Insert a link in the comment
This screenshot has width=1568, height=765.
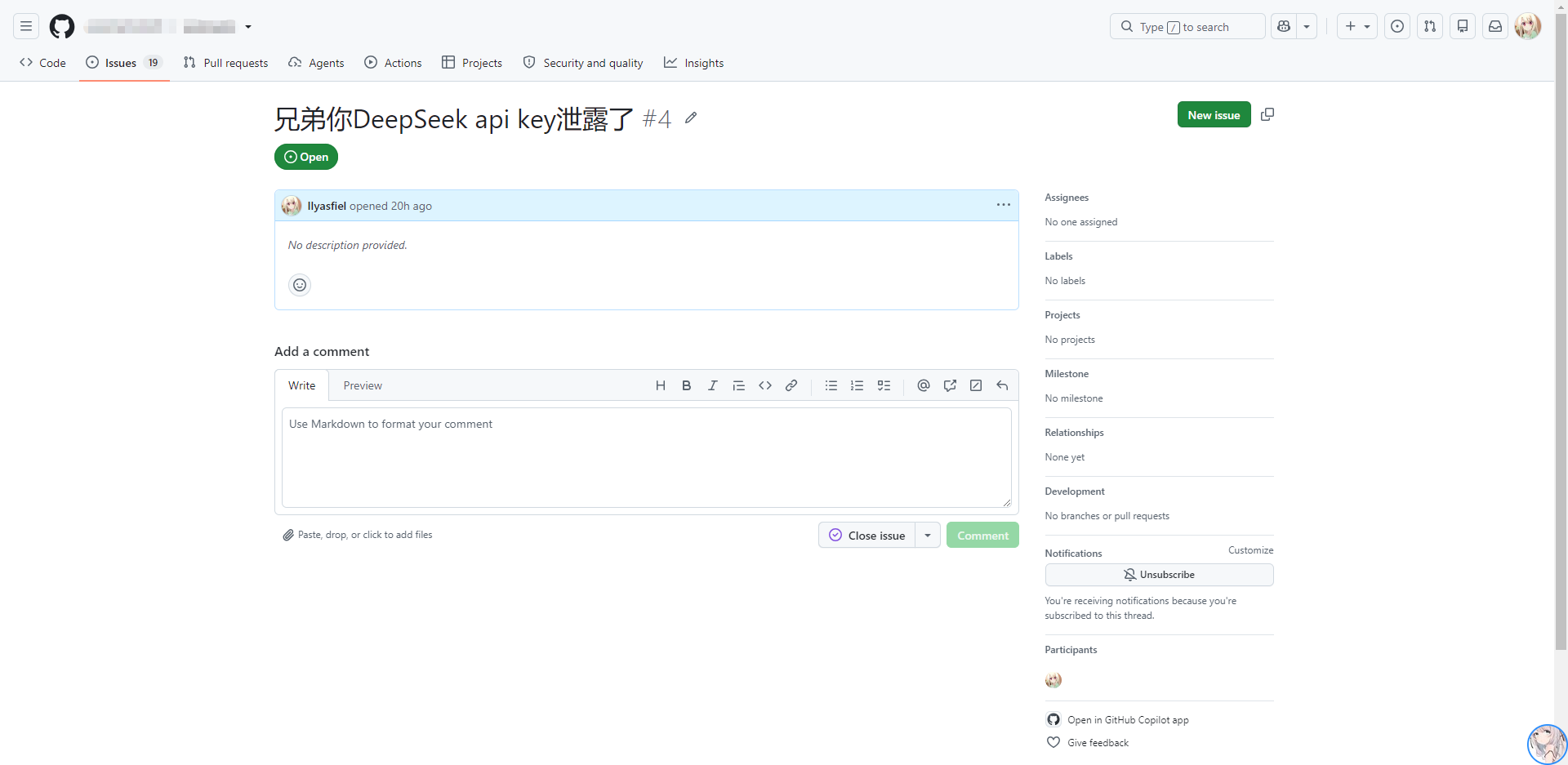(x=791, y=385)
